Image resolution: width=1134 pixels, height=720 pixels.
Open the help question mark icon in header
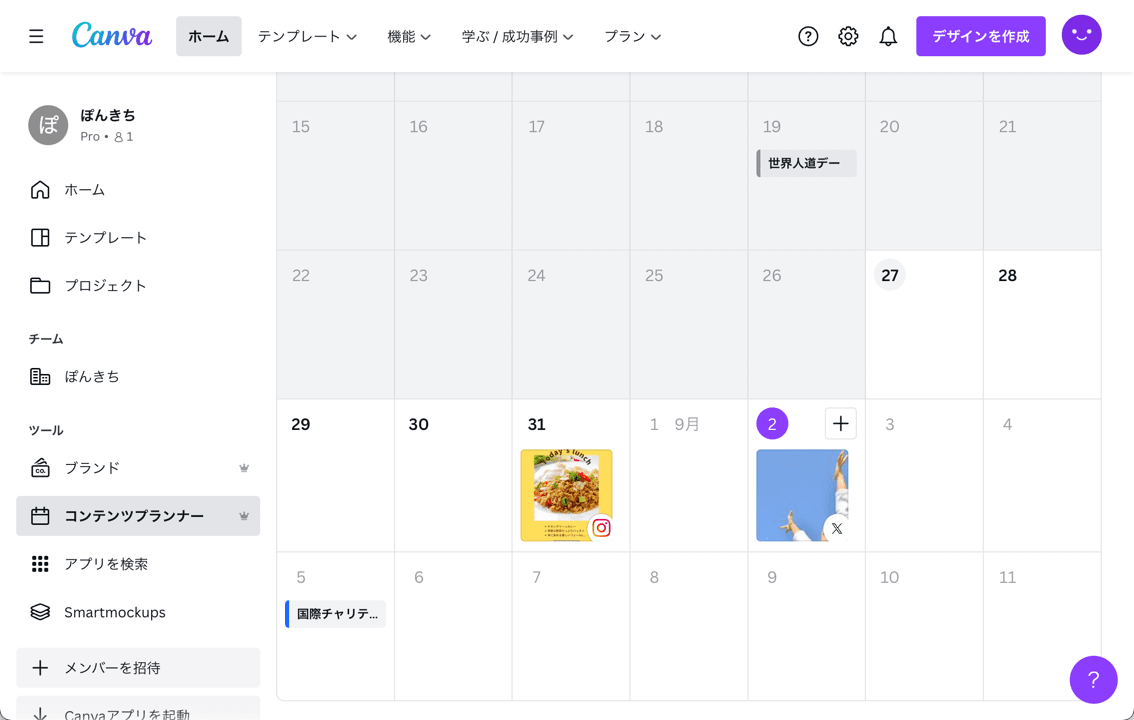808,36
